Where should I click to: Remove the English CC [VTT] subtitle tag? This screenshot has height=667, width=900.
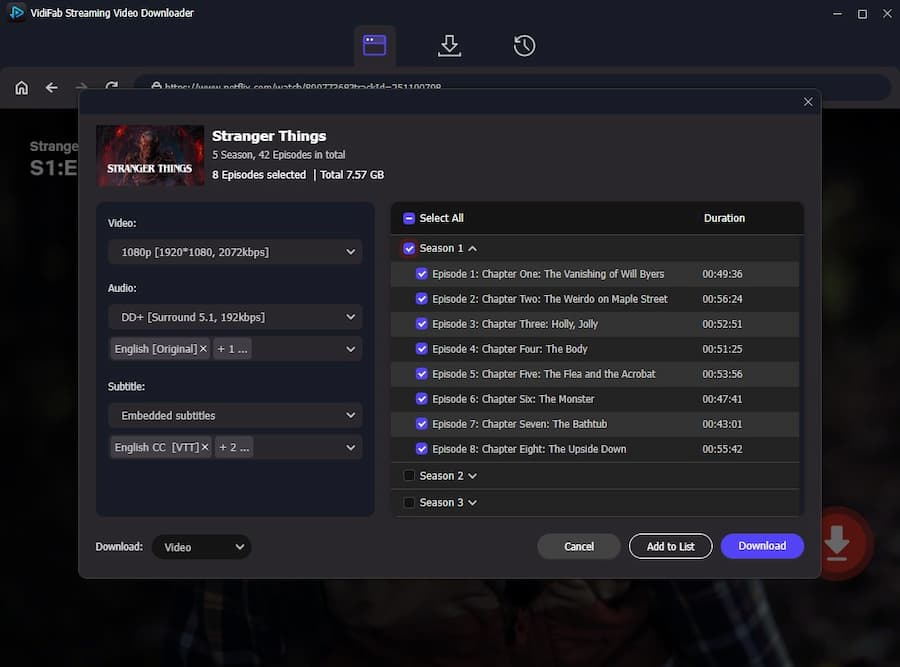pyautogui.click(x=203, y=447)
